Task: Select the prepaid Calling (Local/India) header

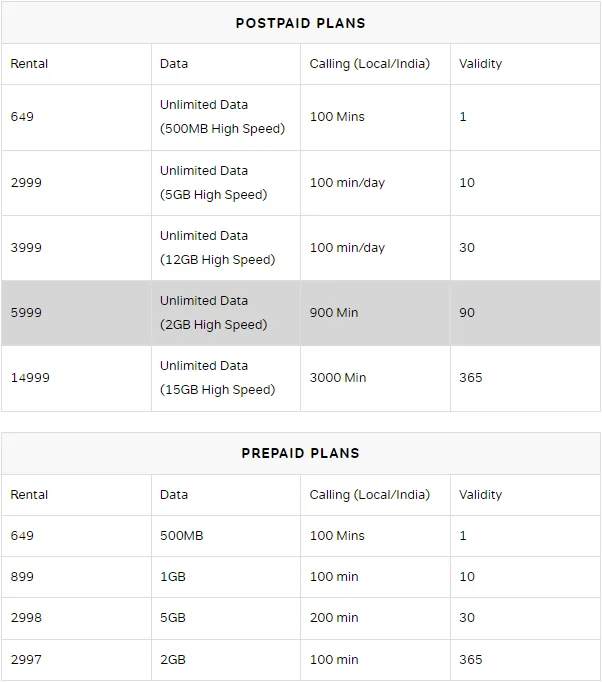Action: coord(375,495)
